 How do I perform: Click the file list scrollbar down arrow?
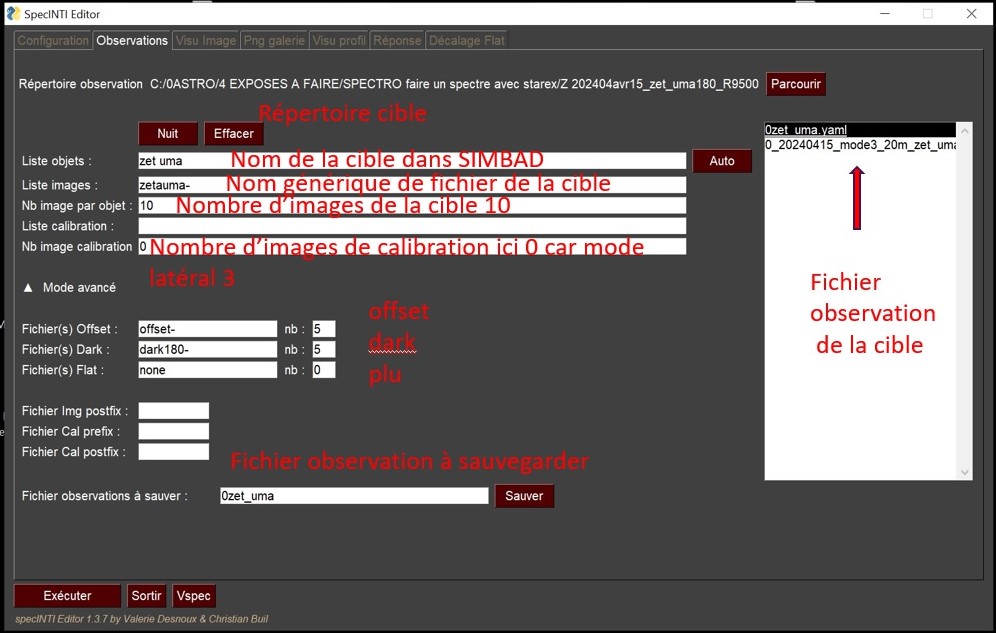[965, 472]
